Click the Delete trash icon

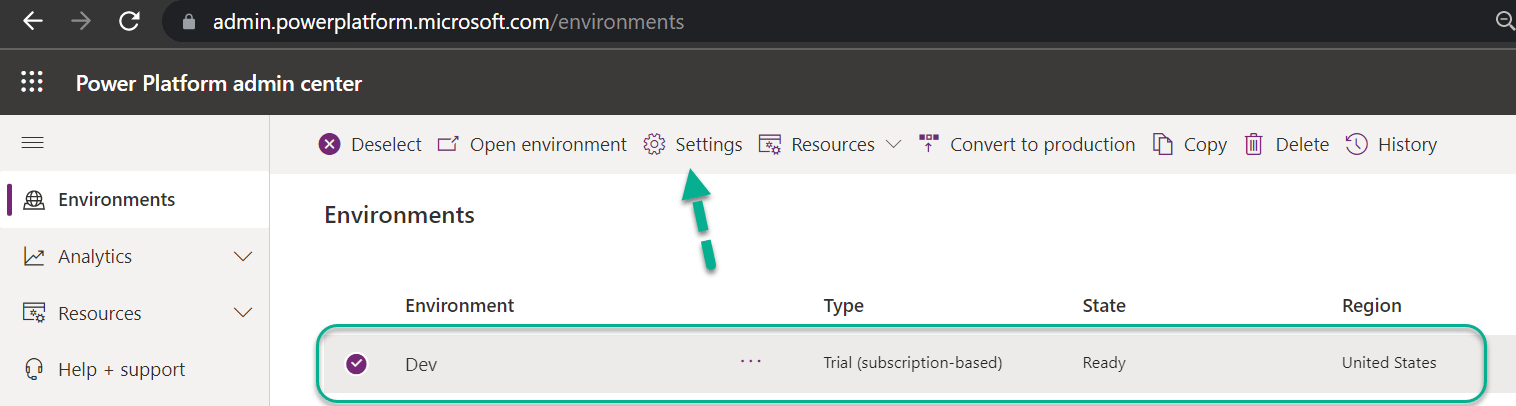(1254, 145)
